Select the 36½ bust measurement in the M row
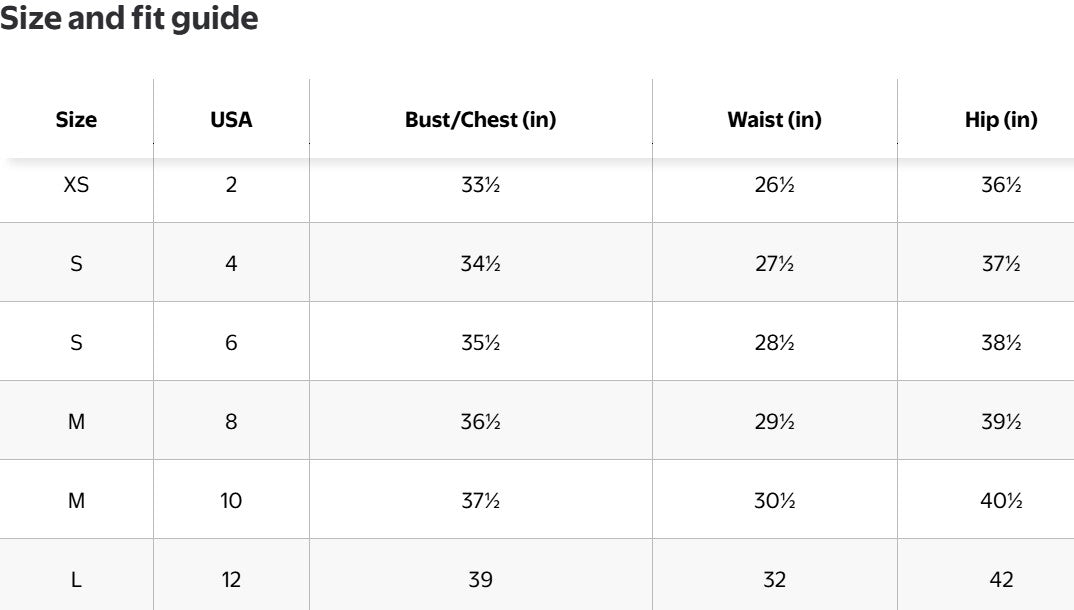This screenshot has width=1074, height=610. [480, 422]
